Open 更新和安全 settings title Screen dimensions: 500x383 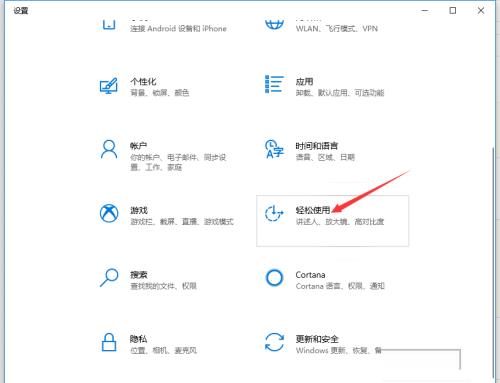(317, 339)
